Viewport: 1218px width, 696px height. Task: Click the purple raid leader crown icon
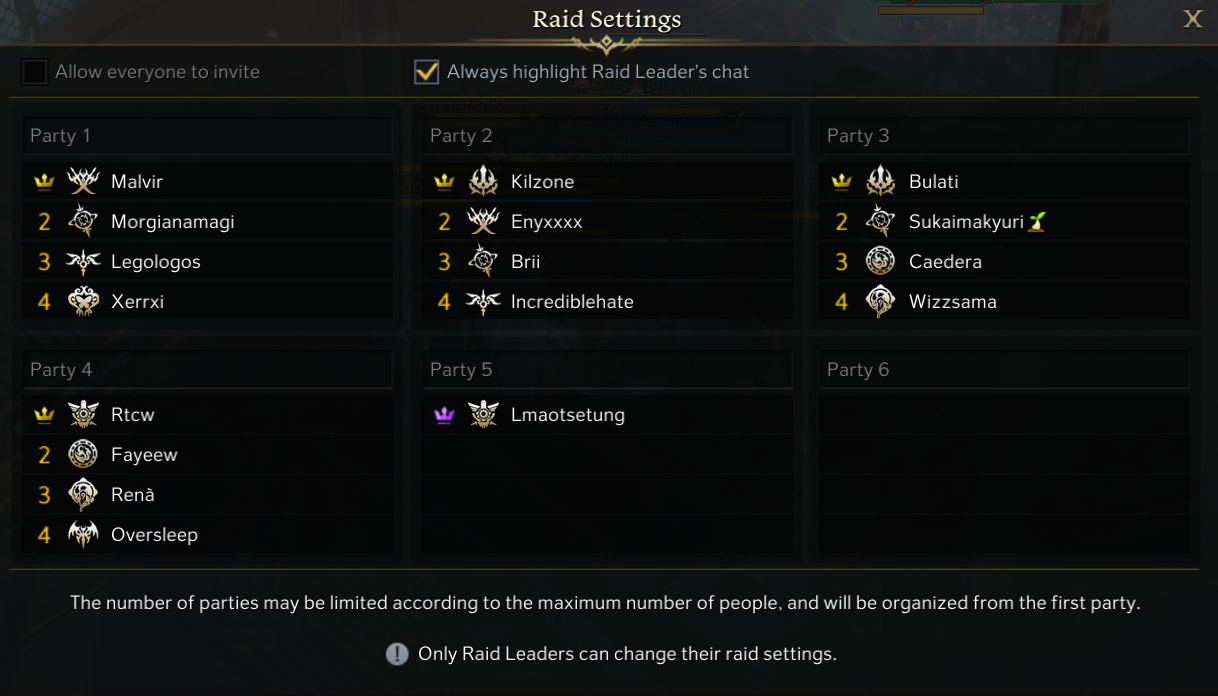click(444, 415)
